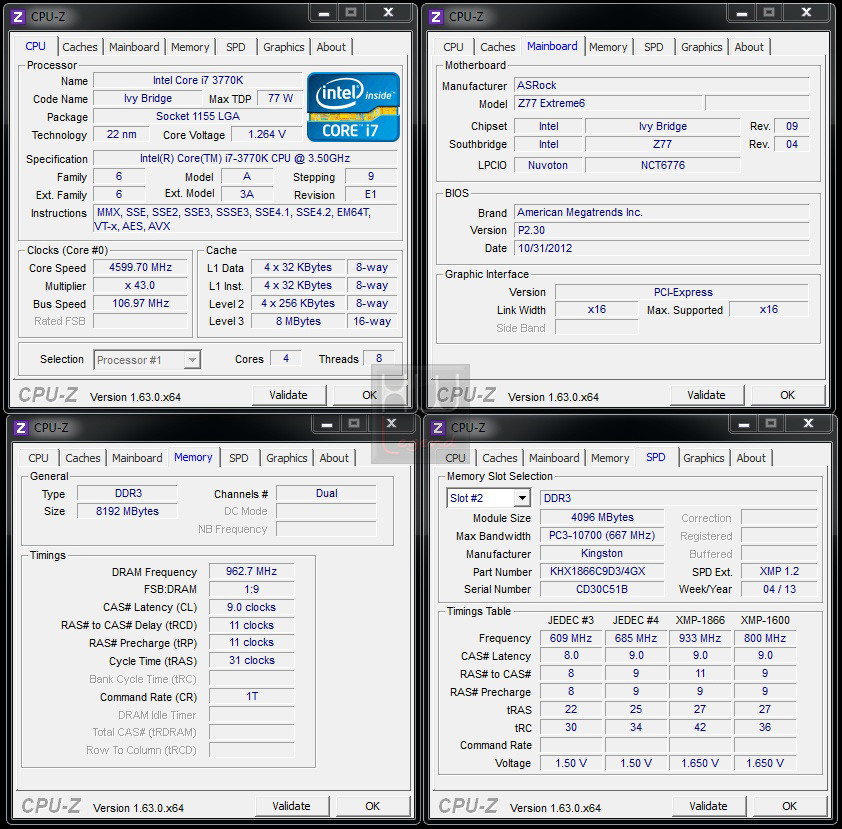Click the XMP-1600 frequency 800 MHz
Screen dimensions: 842x829
point(765,638)
